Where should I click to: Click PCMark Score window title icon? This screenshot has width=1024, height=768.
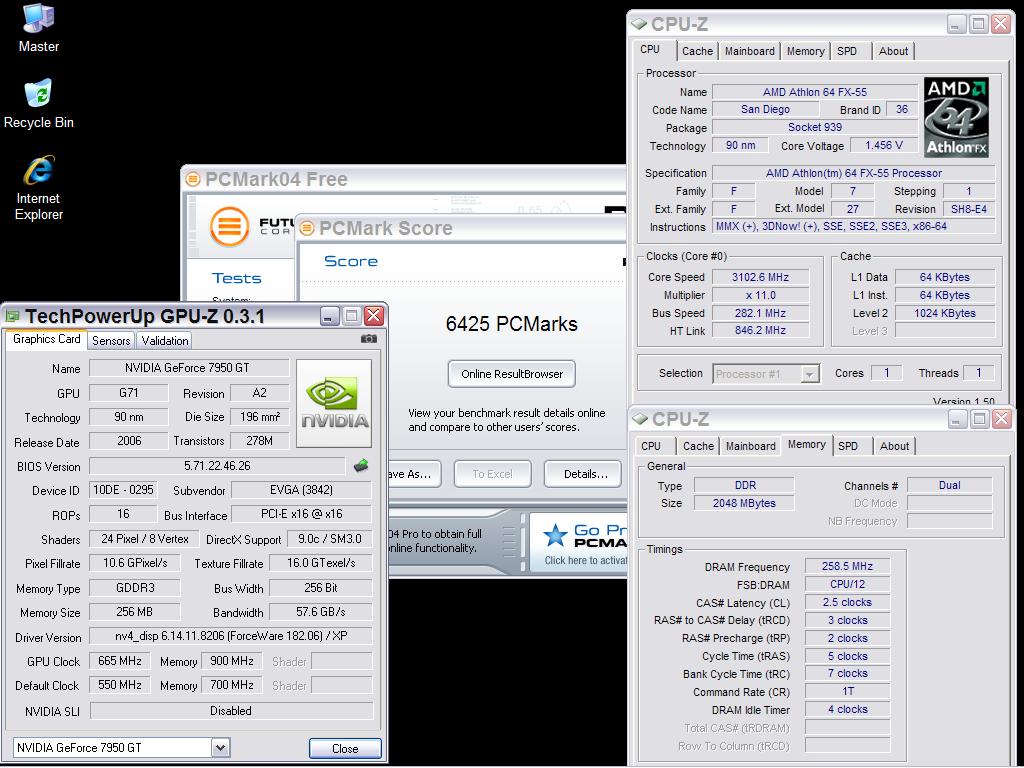point(306,228)
